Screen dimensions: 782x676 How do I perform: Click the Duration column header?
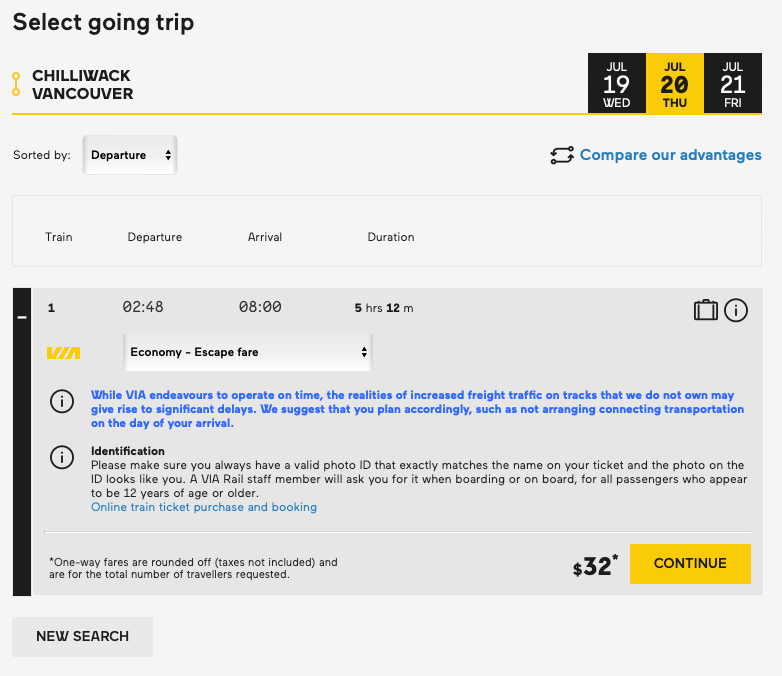[391, 237]
